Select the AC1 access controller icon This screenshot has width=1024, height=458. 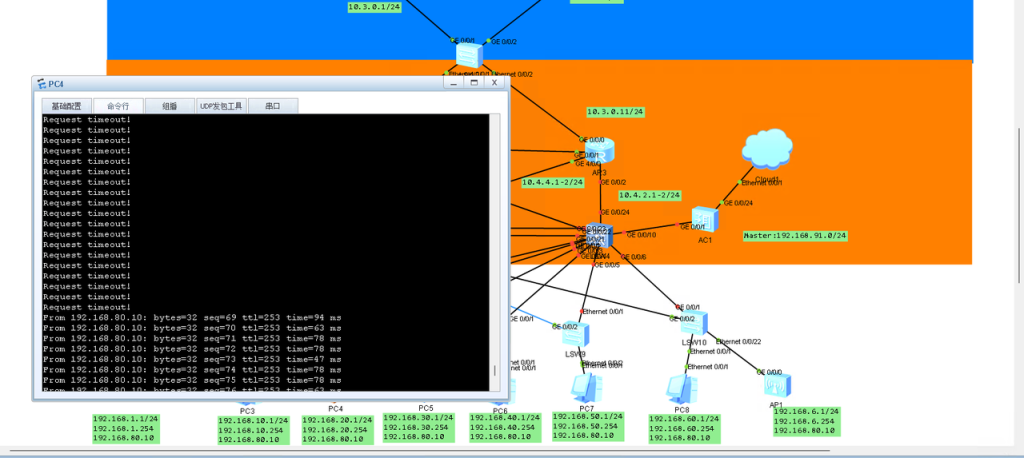click(x=705, y=221)
